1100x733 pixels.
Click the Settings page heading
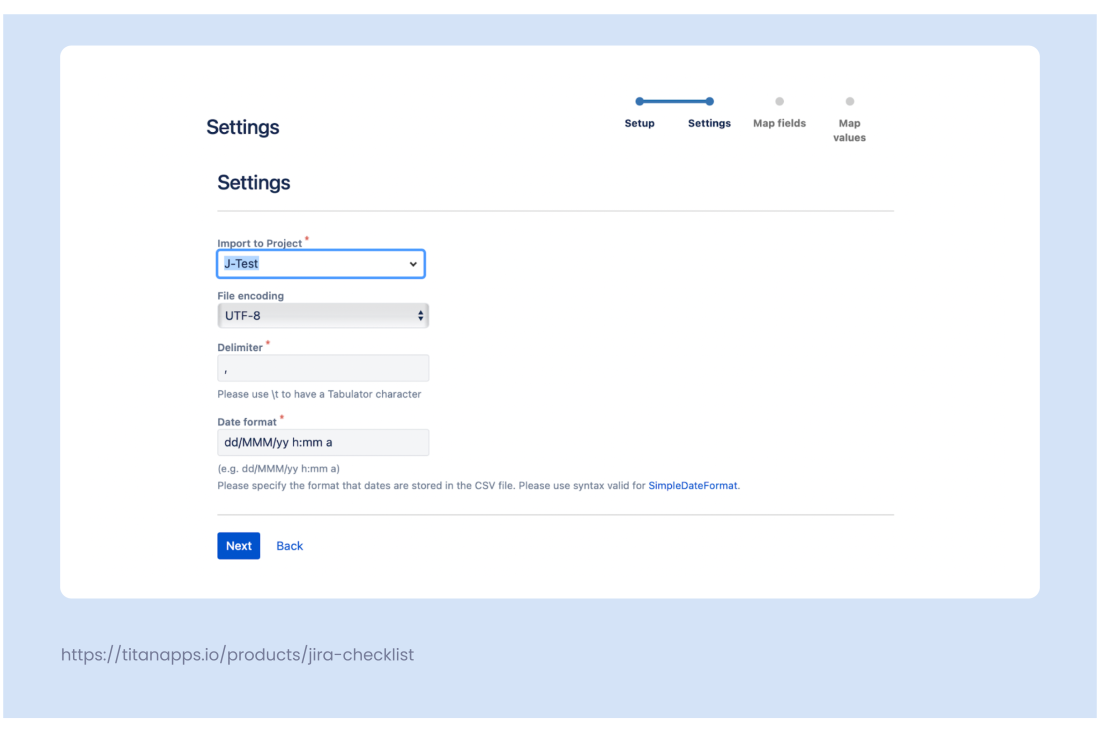coord(253,182)
